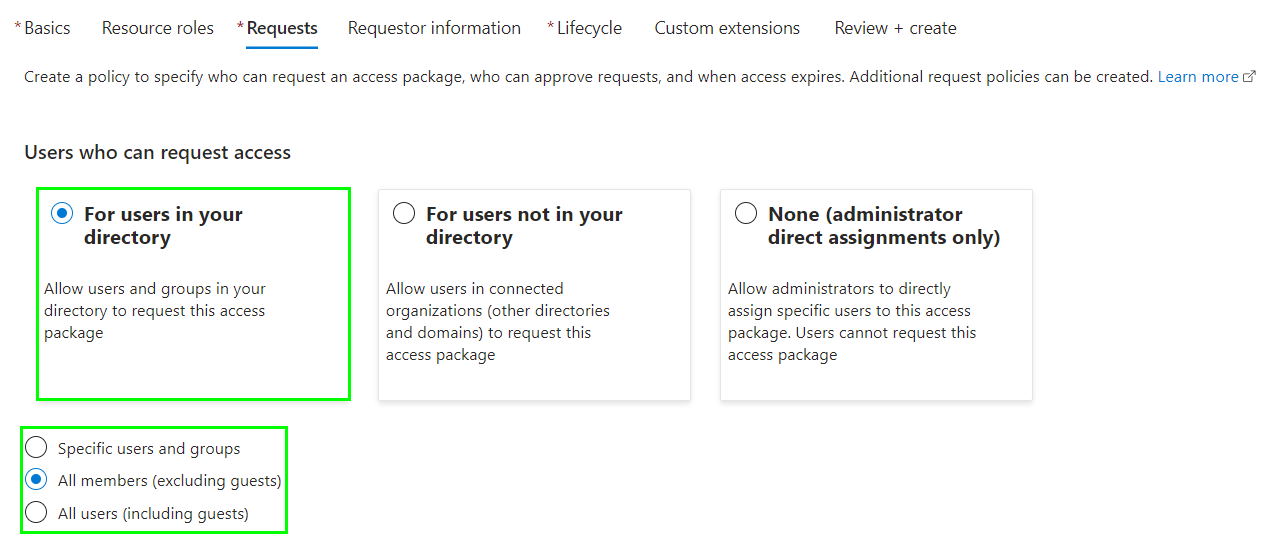Click the 'Specific users and groups' label text
The width and height of the screenshot is (1265, 542).
149,449
